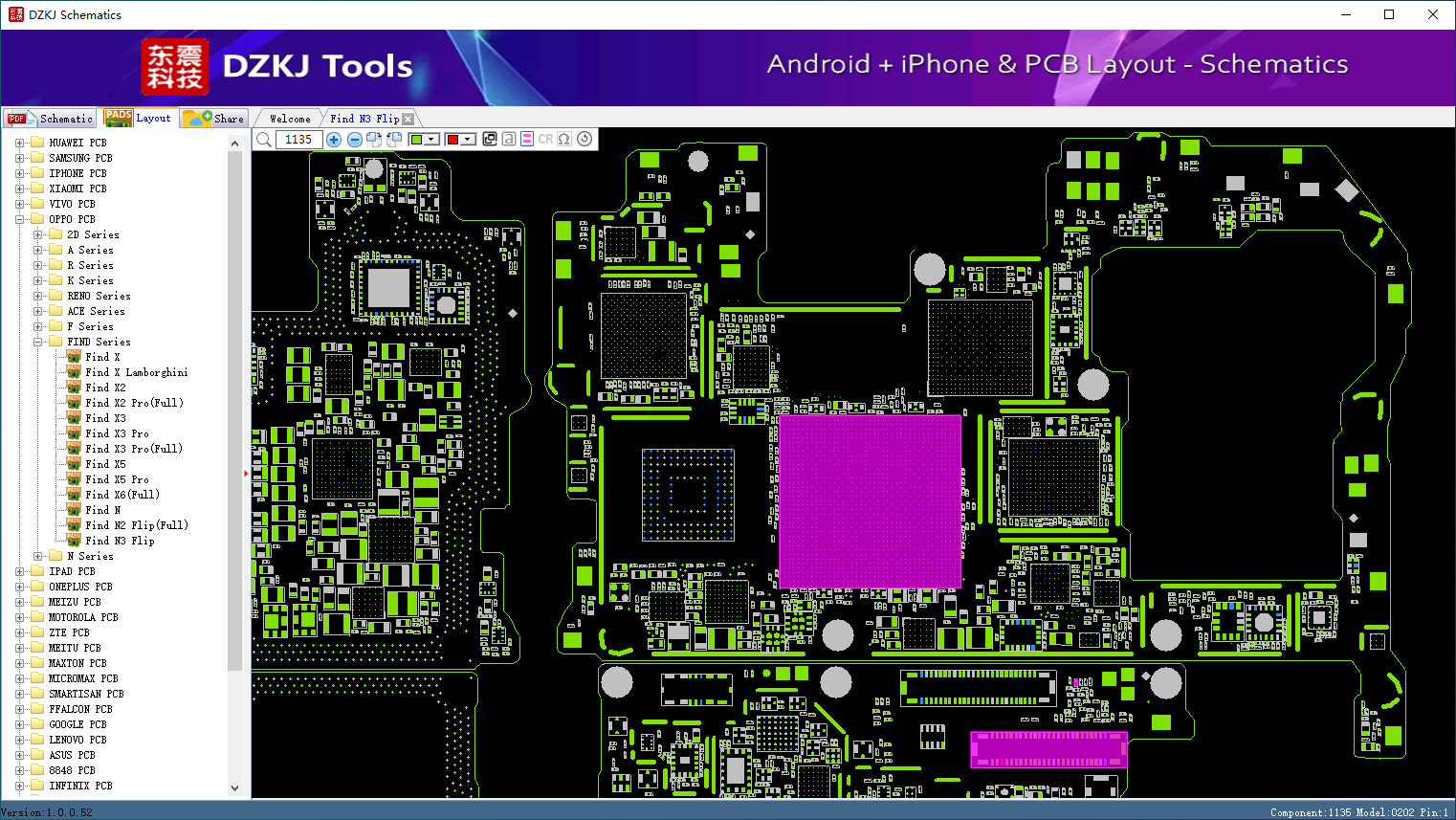Click the PADS icon beside Find X5

[x=74, y=464]
